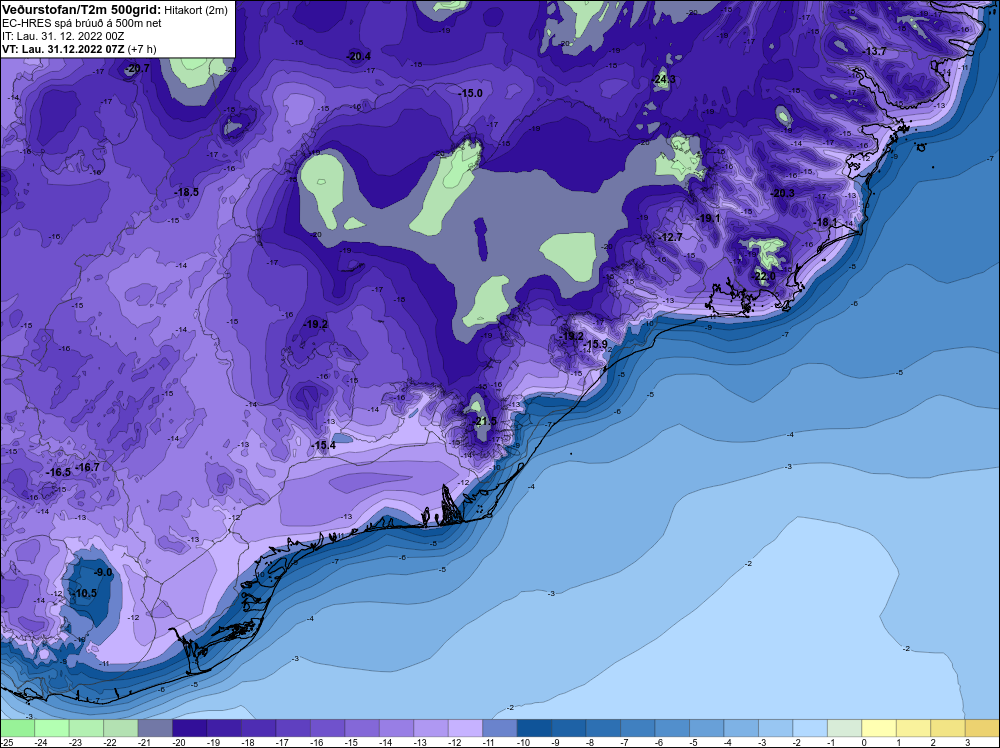Click the 'Hitakort (2m)' label in the header

click(196, 11)
